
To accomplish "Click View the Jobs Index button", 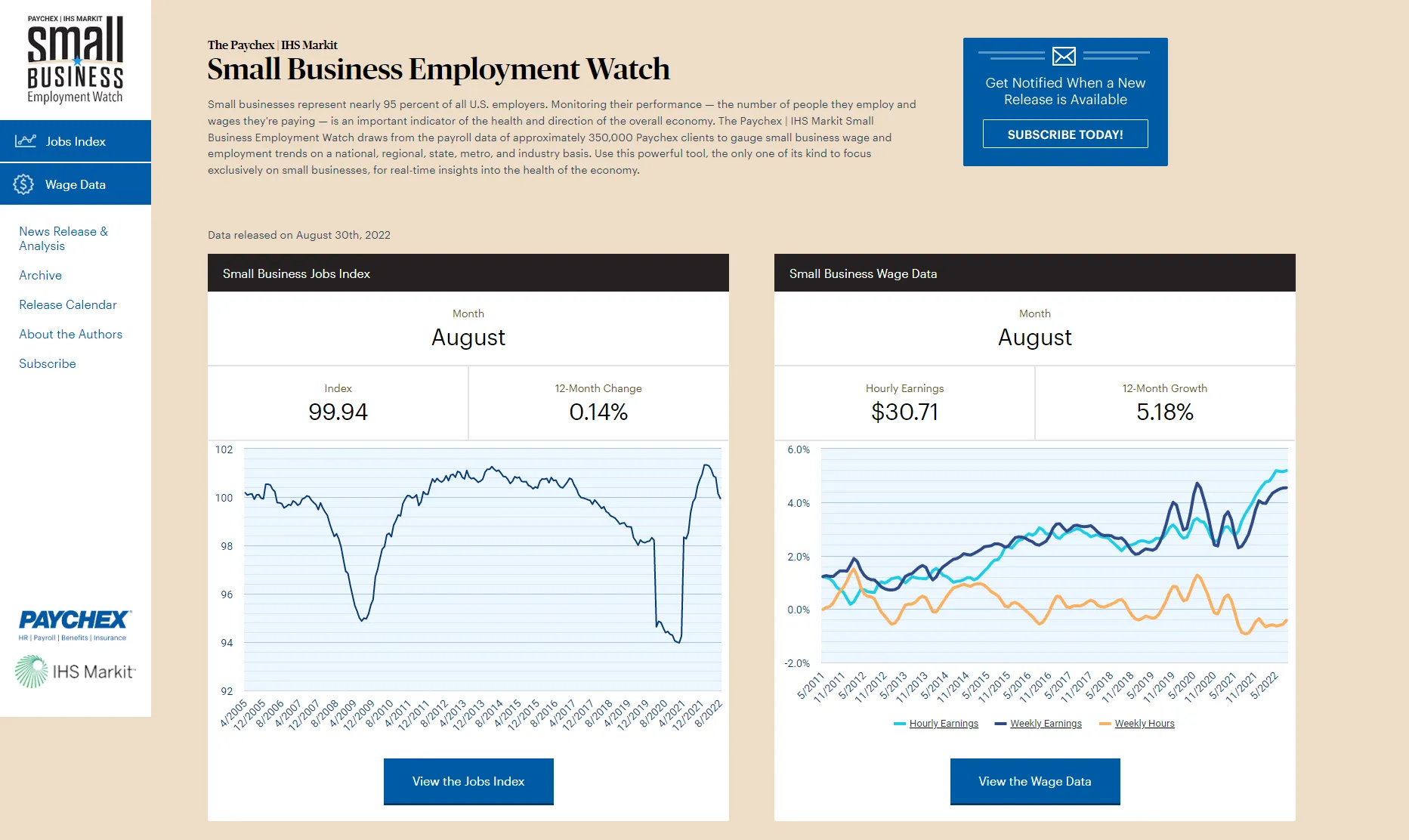I will click(x=468, y=781).
